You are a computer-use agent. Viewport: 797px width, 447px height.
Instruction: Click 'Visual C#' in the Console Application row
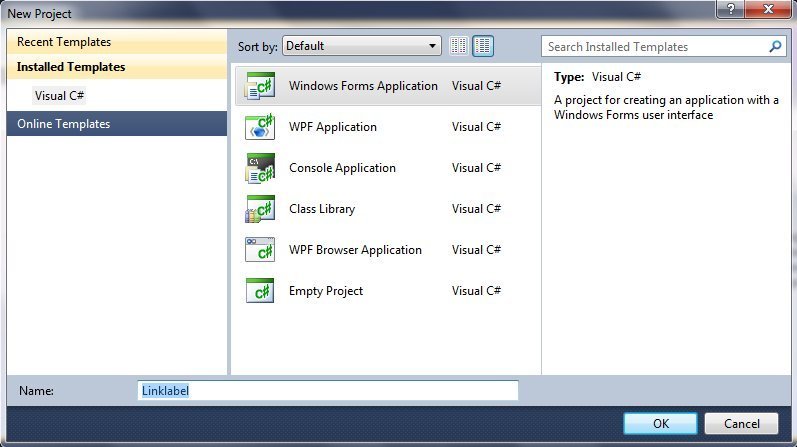coord(476,168)
